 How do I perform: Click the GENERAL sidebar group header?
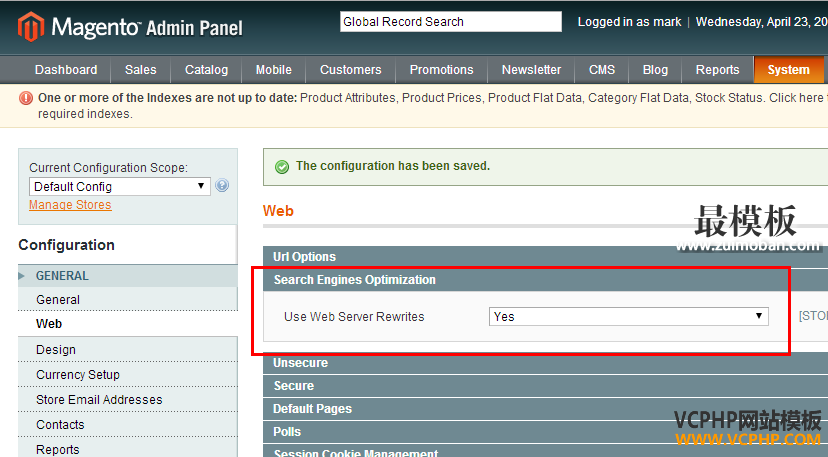pos(128,276)
